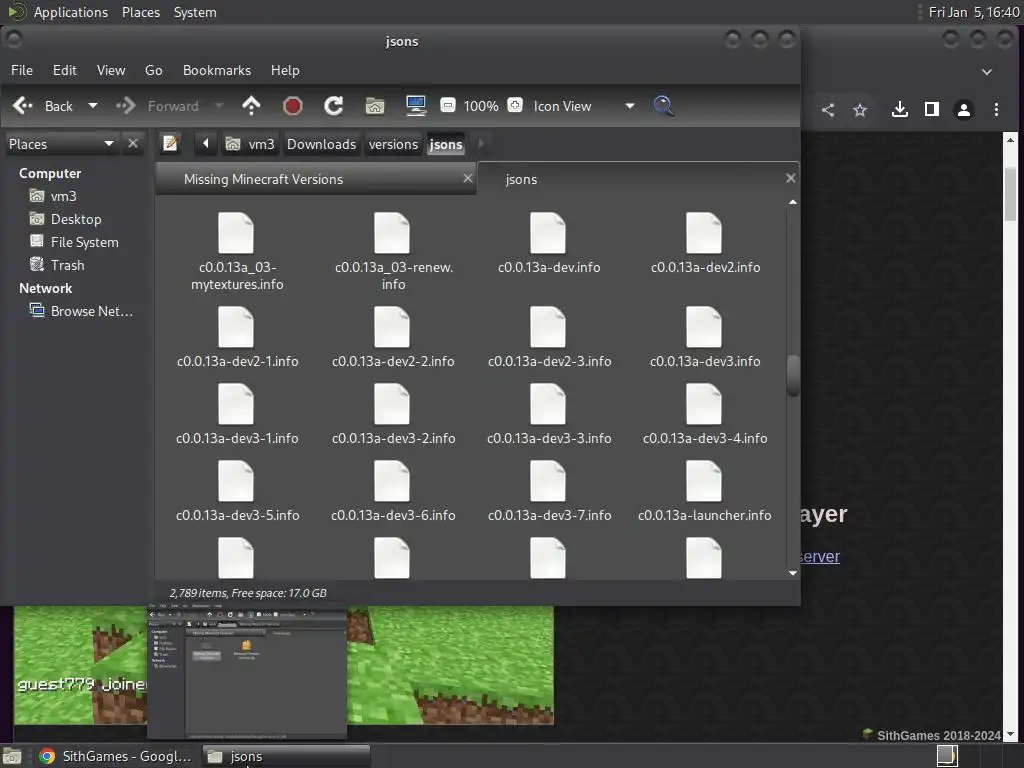The width and height of the screenshot is (1024, 768).
Task: Close the Missing Minecraft Versions tab
Action: tap(468, 178)
